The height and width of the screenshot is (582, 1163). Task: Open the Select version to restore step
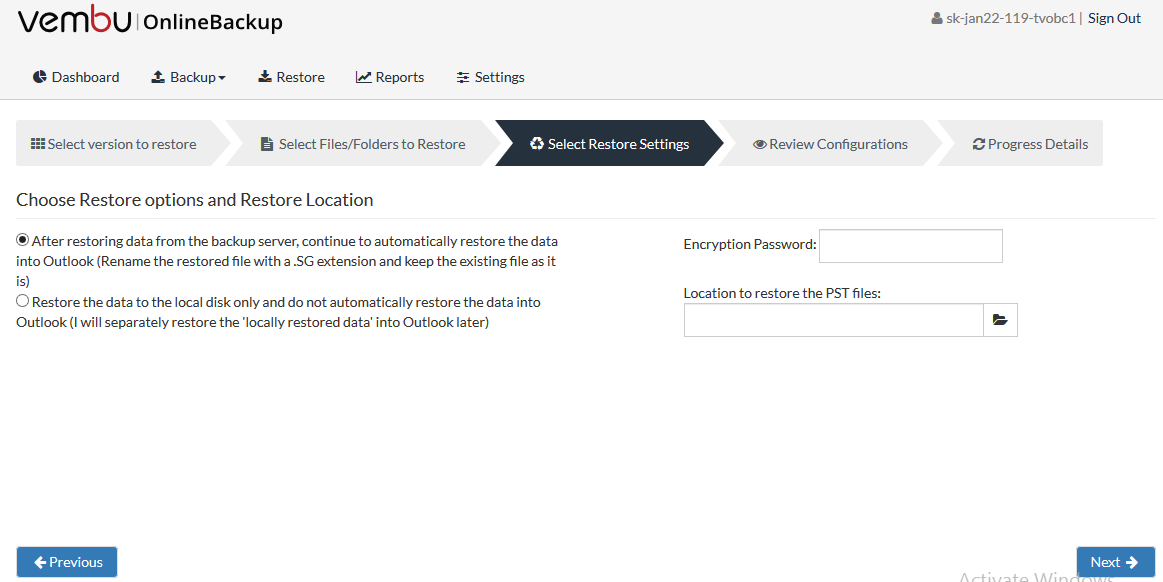point(114,144)
